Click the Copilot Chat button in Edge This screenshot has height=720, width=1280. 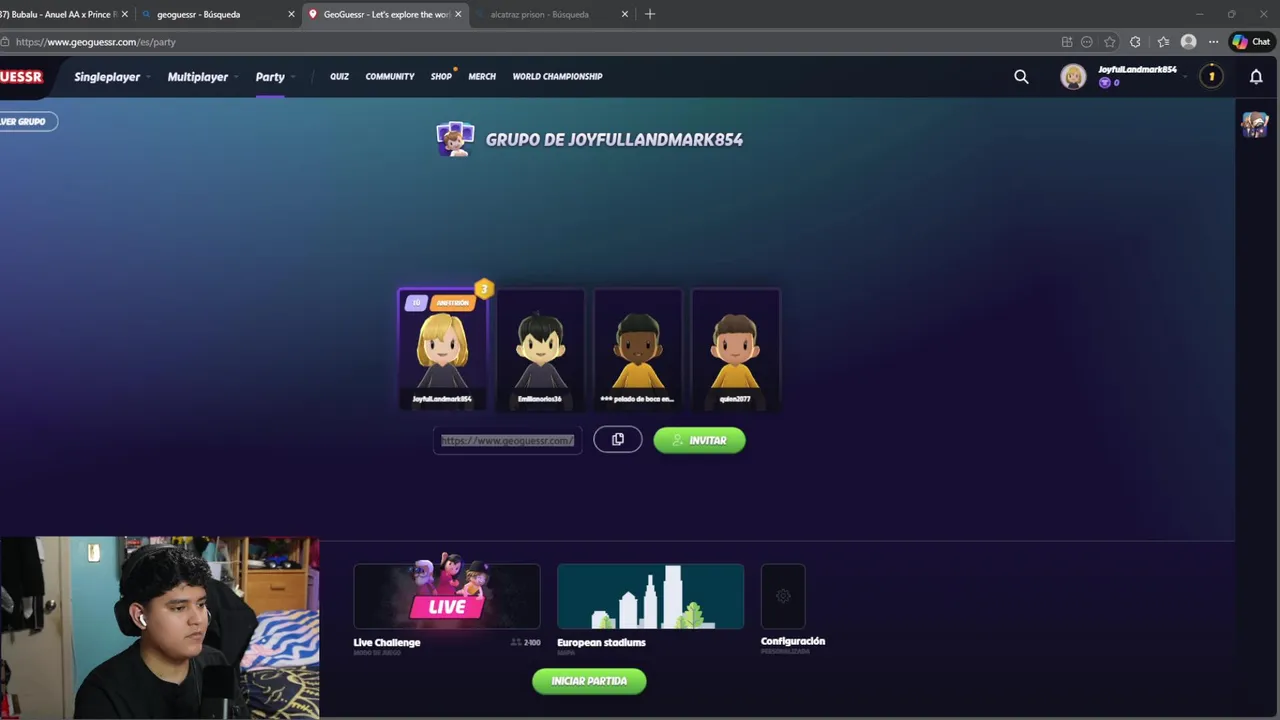point(1251,42)
